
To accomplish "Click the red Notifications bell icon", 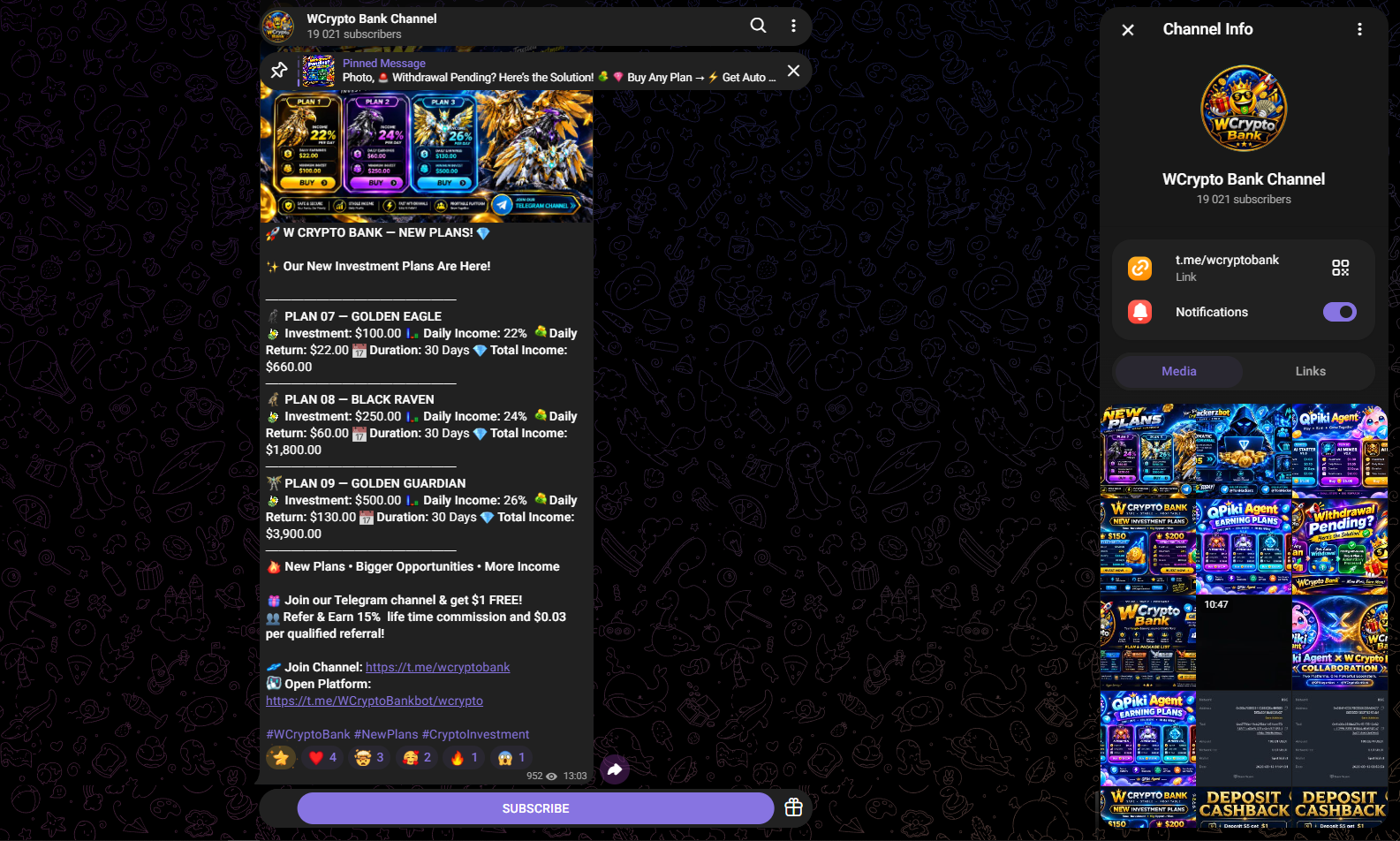I will (x=1140, y=312).
